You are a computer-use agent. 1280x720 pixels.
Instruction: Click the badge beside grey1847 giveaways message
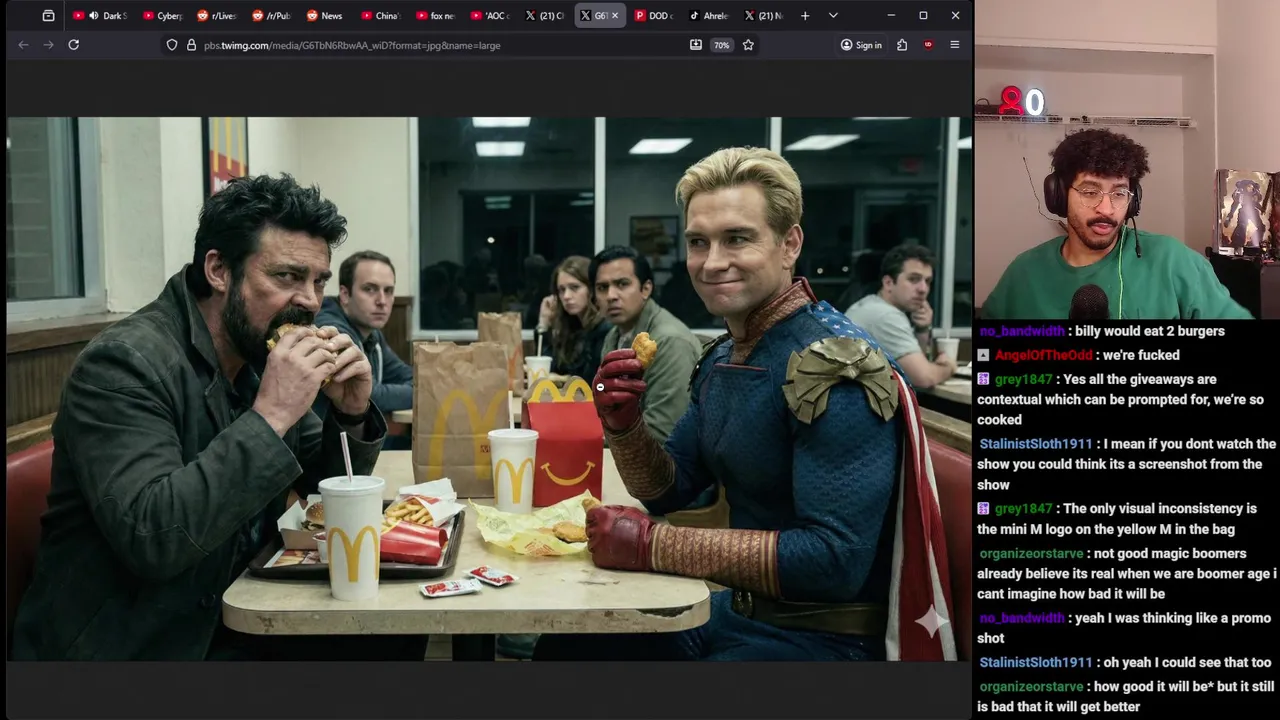pos(984,380)
